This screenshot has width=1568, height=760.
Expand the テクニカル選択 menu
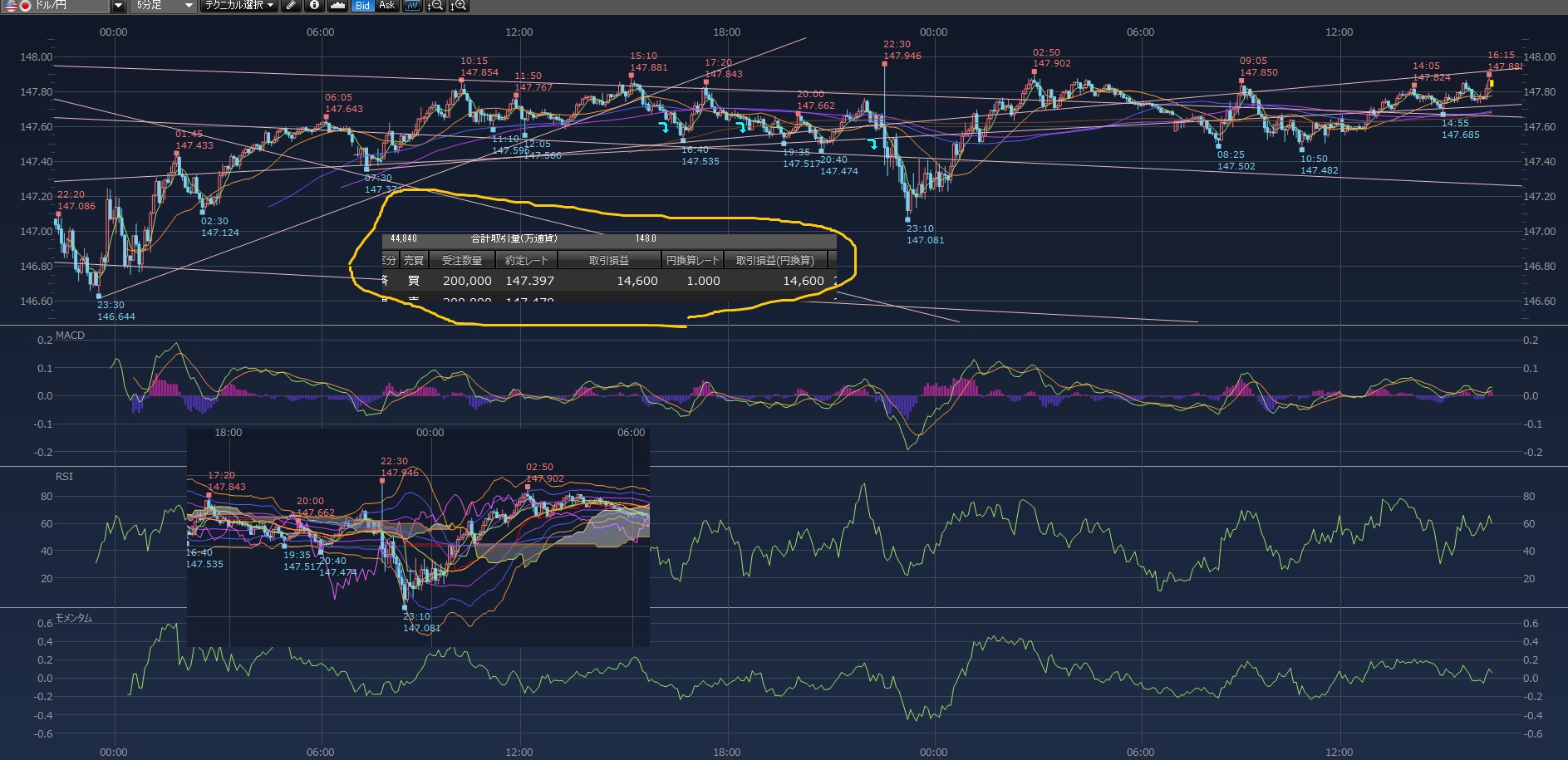coord(241,6)
